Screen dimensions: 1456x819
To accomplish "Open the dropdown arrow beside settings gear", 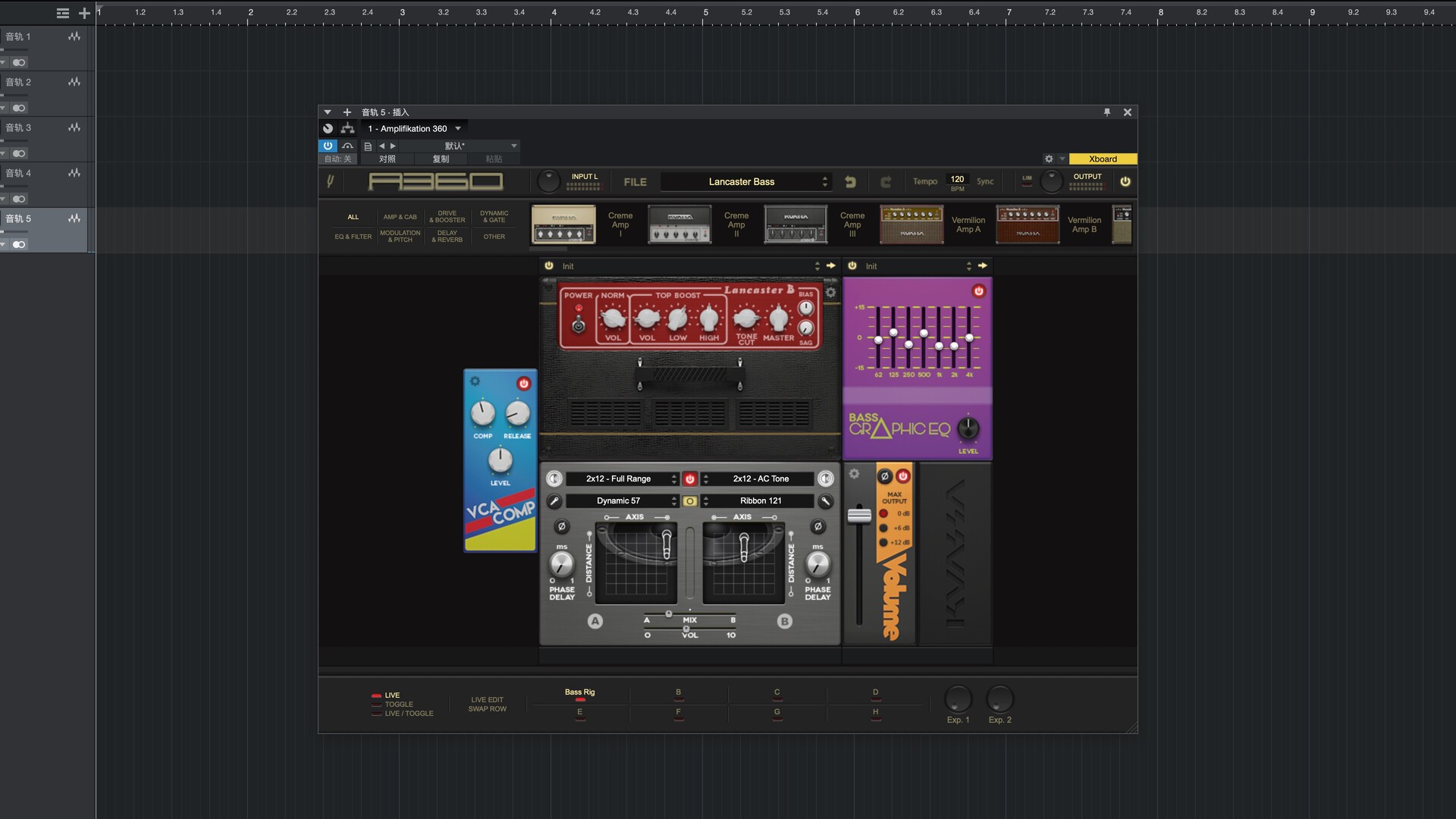I will pyautogui.click(x=1062, y=159).
